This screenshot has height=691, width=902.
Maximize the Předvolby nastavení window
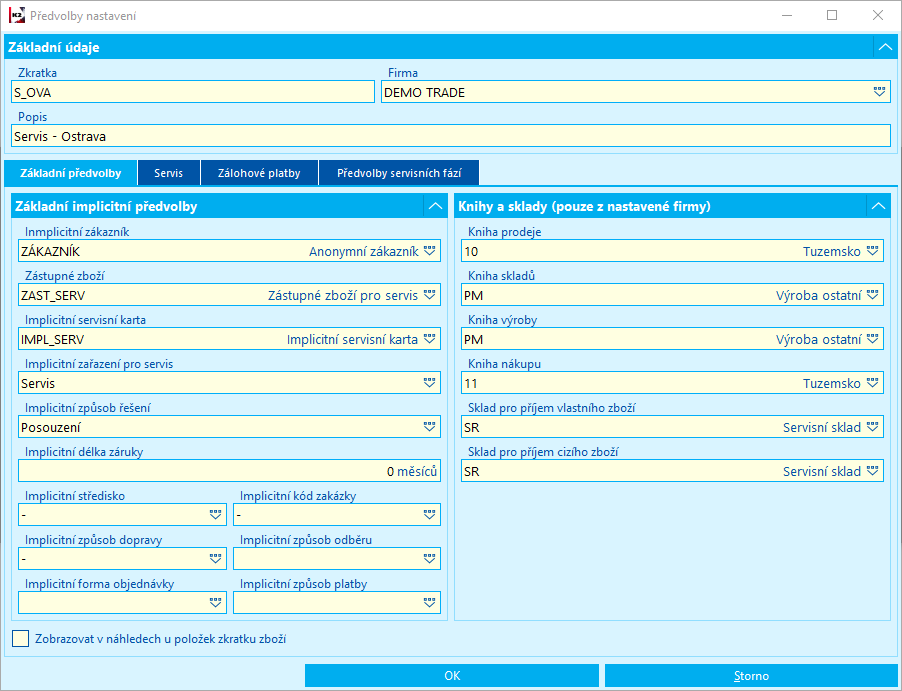click(832, 16)
